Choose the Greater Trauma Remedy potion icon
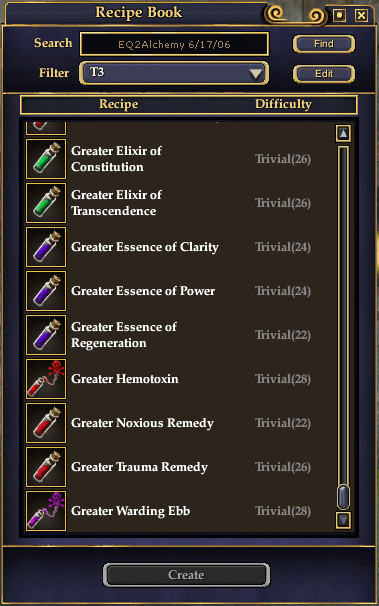The height and width of the screenshot is (606, 379). click(x=46, y=467)
